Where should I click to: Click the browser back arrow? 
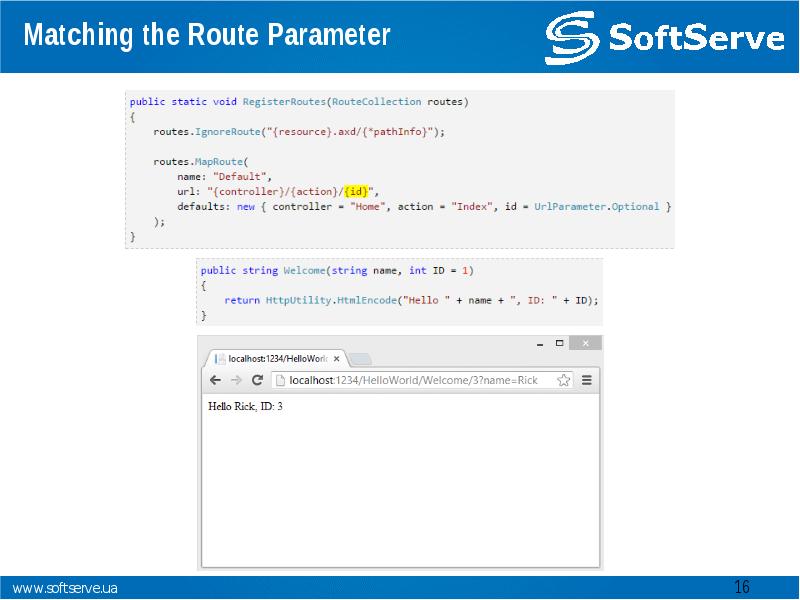pyautogui.click(x=214, y=380)
